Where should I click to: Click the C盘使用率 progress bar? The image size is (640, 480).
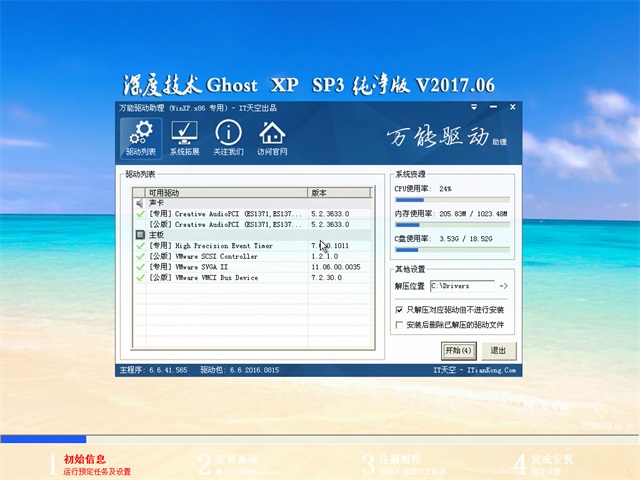click(x=452, y=250)
